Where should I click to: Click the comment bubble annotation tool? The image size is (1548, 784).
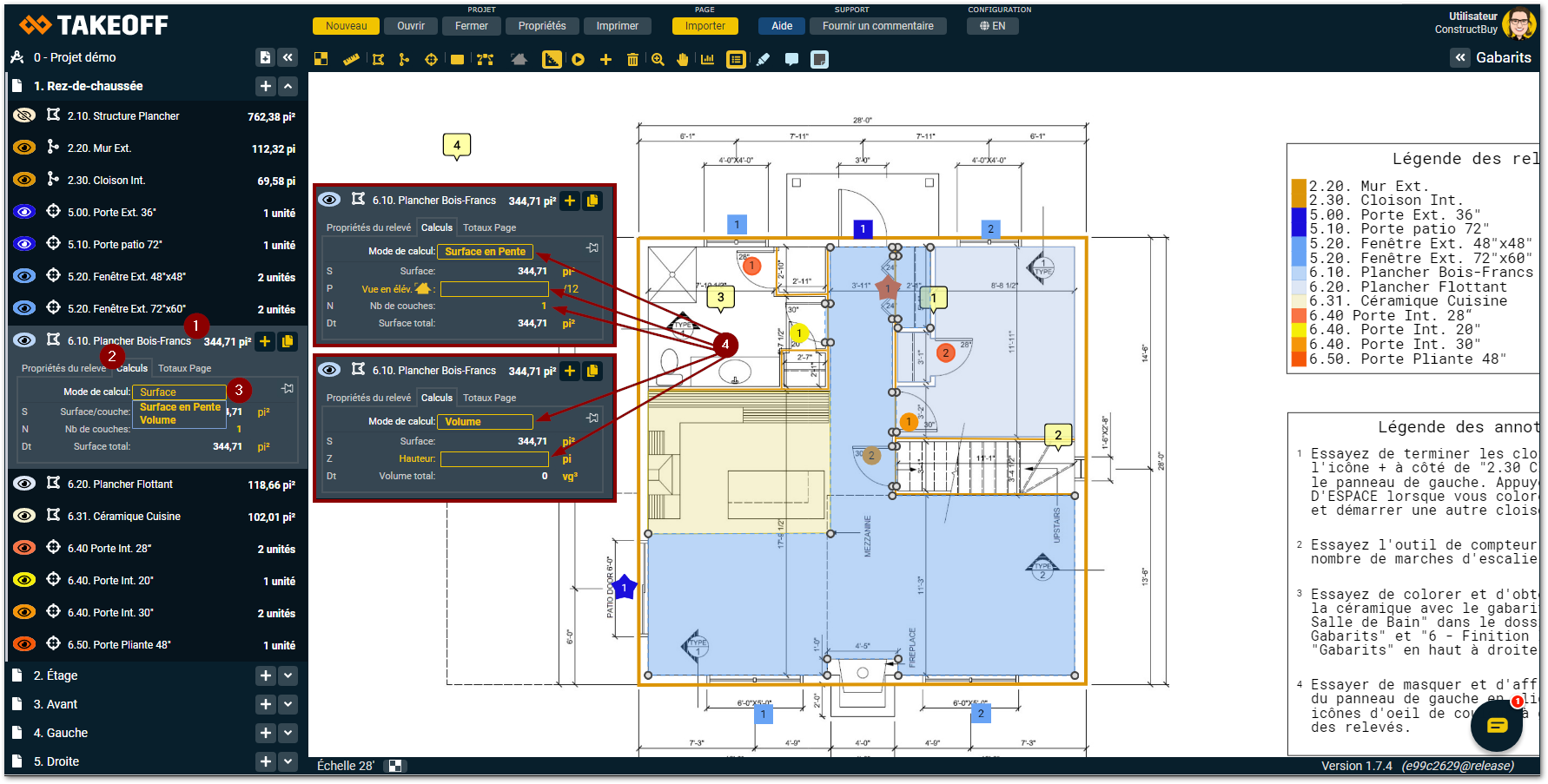791,60
